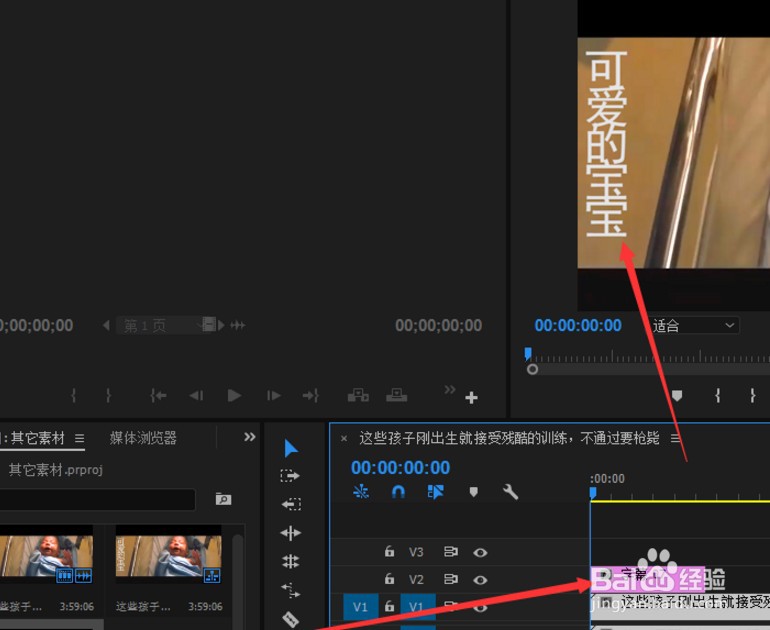
Task: Click the project search field
Action: pyautogui.click(x=97, y=499)
